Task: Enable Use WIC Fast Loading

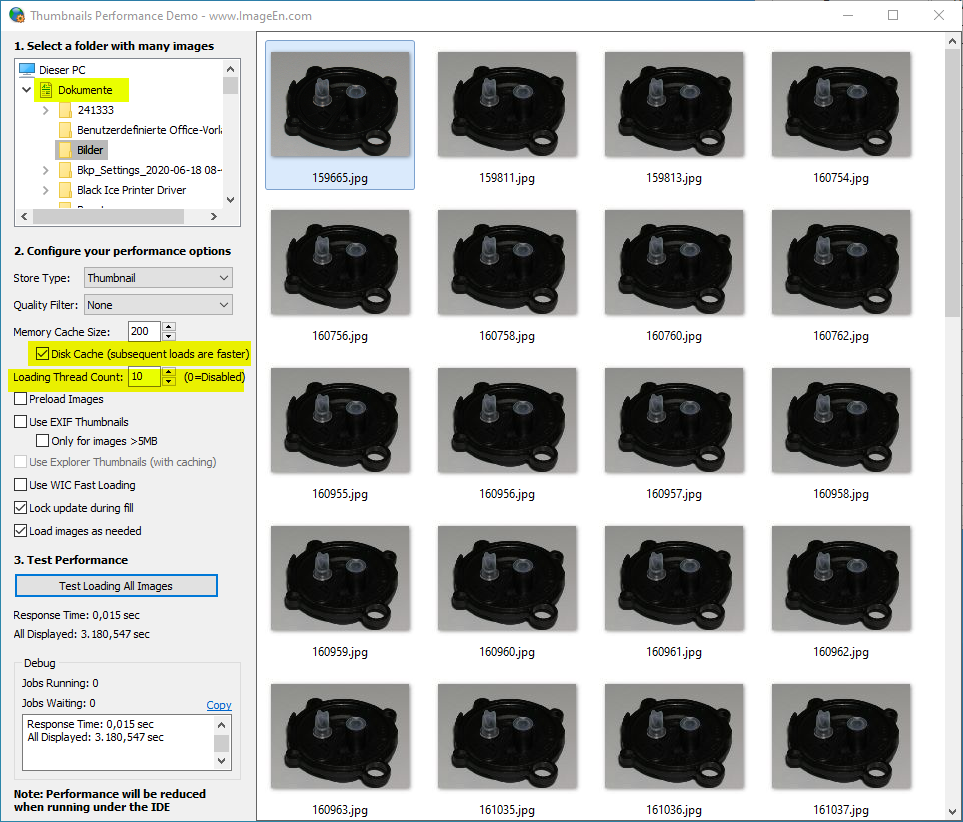Action: pos(20,485)
